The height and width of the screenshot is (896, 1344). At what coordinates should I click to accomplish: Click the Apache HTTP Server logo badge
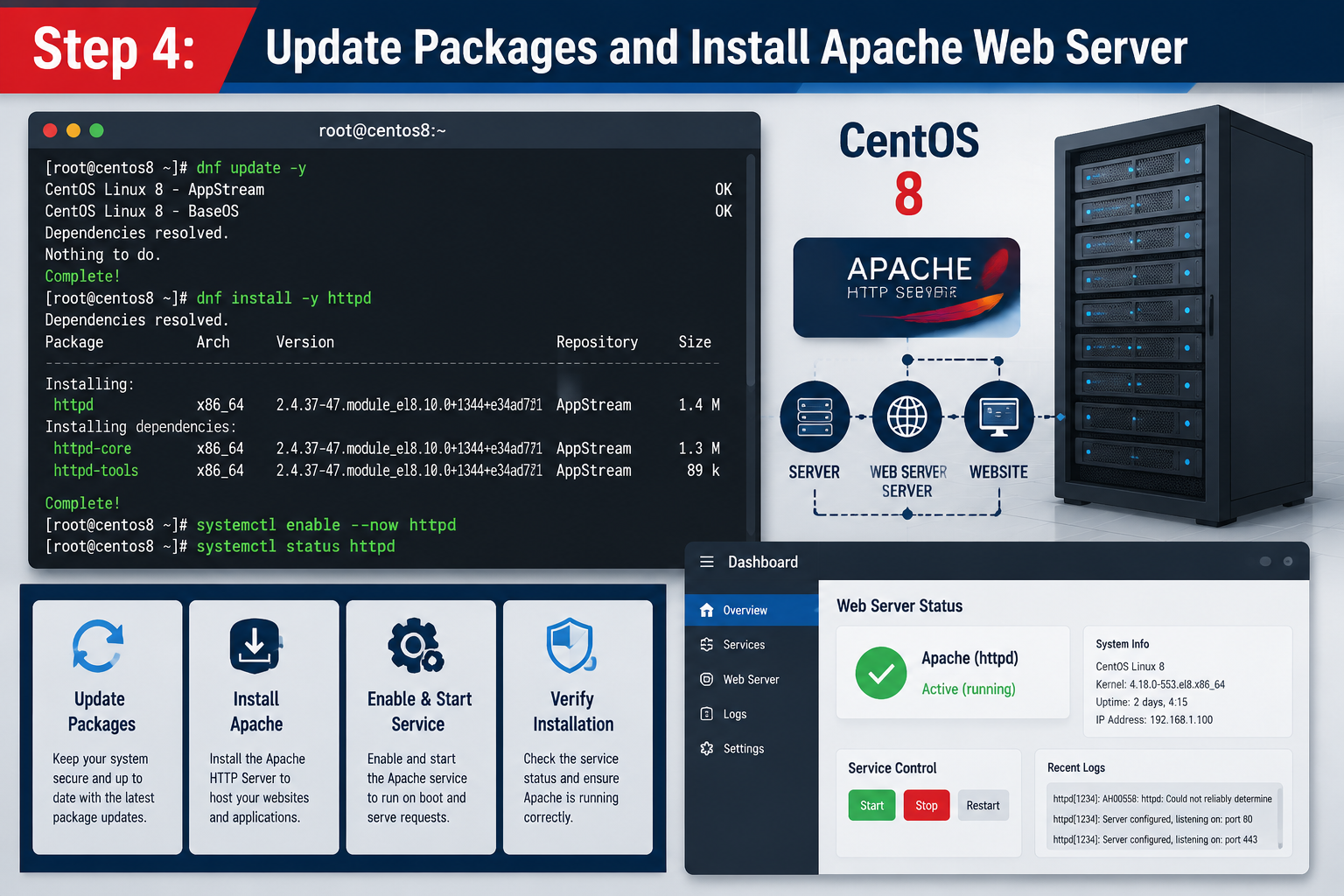(x=906, y=288)
